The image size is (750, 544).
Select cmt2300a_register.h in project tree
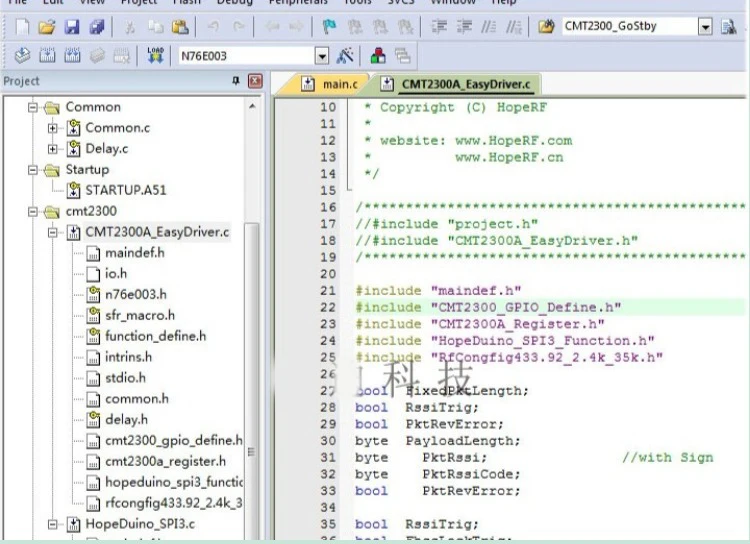[165, 461]
